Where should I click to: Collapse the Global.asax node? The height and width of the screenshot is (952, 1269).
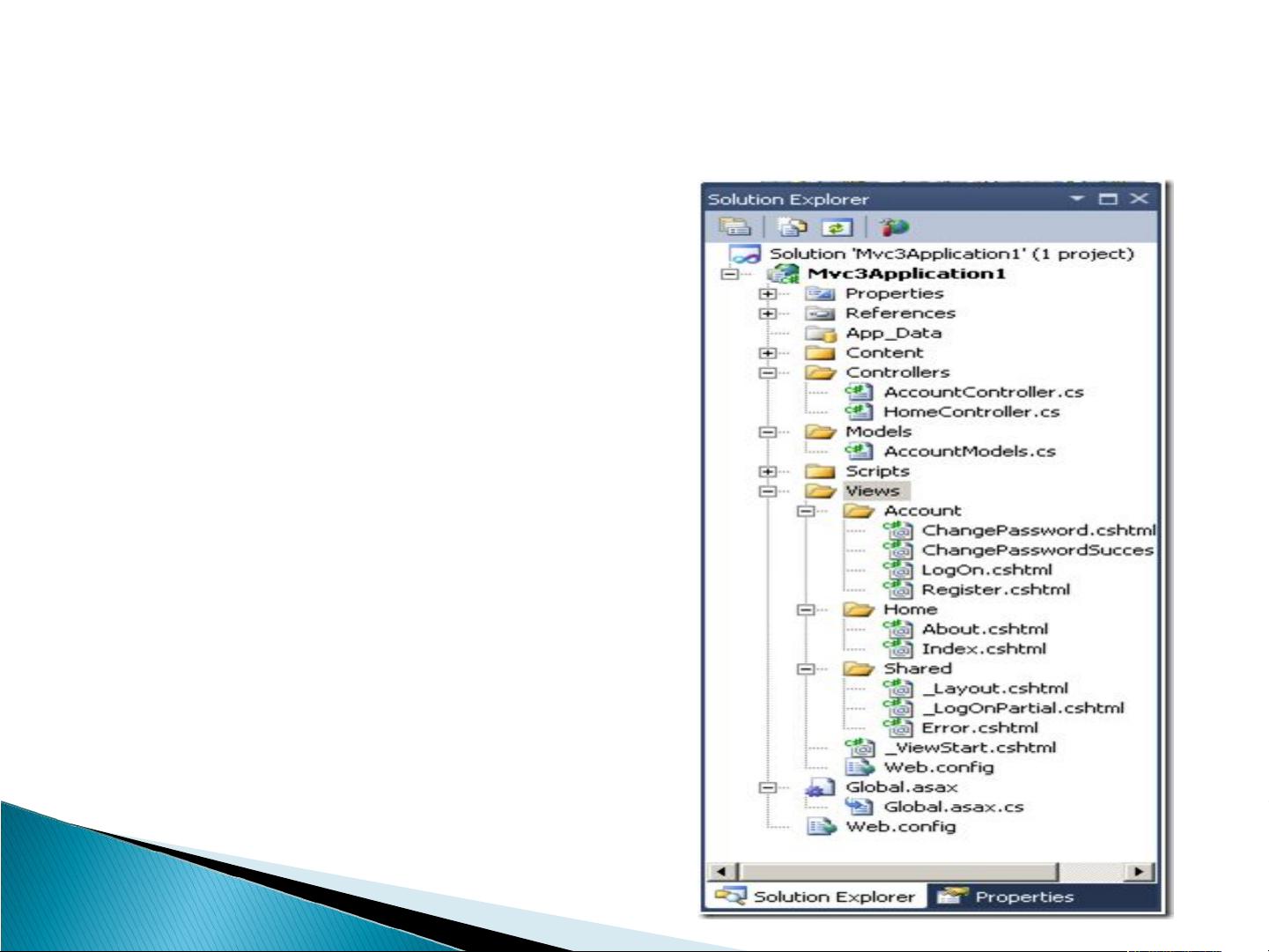click(x=768, y=787)
